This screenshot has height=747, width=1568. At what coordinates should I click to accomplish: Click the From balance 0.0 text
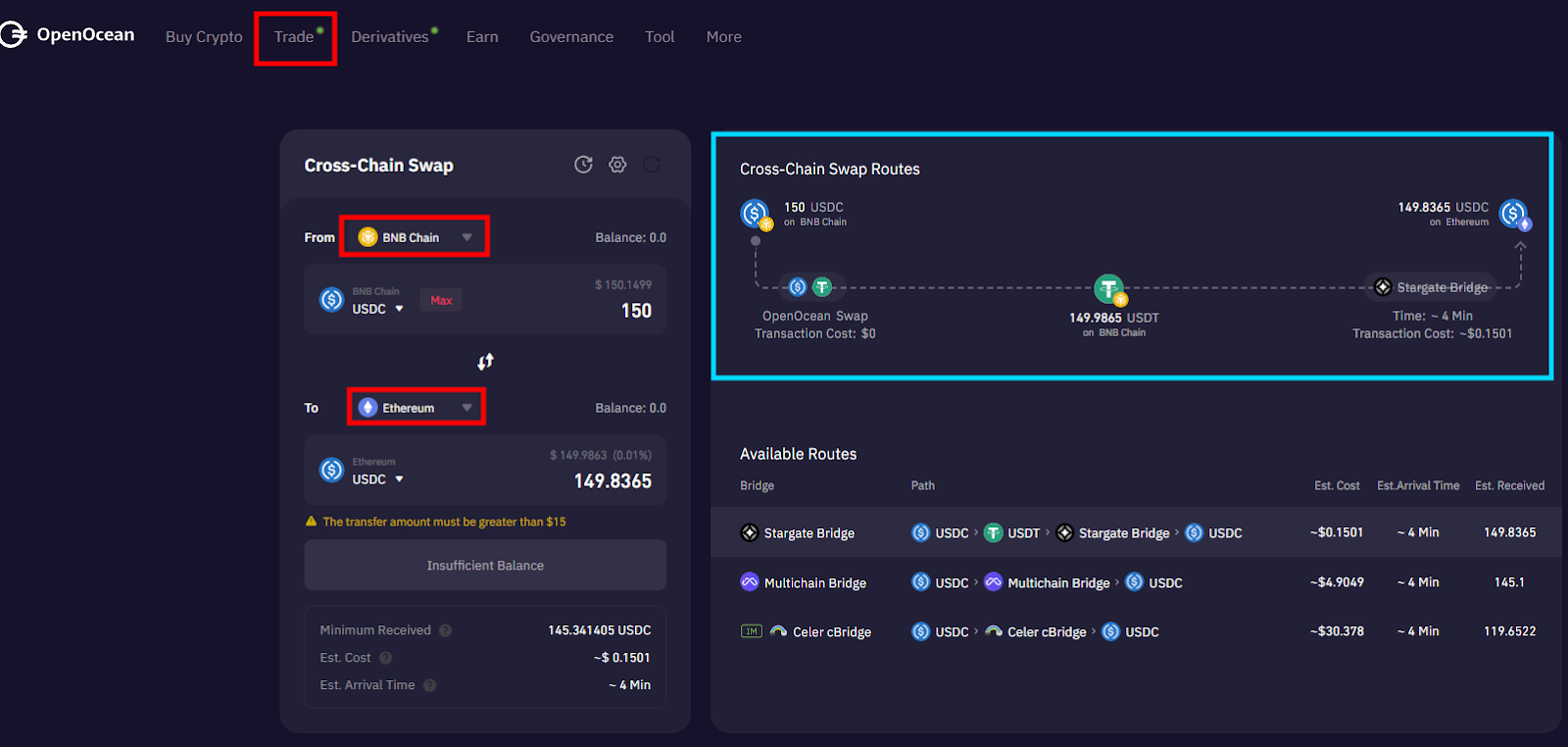630,237
